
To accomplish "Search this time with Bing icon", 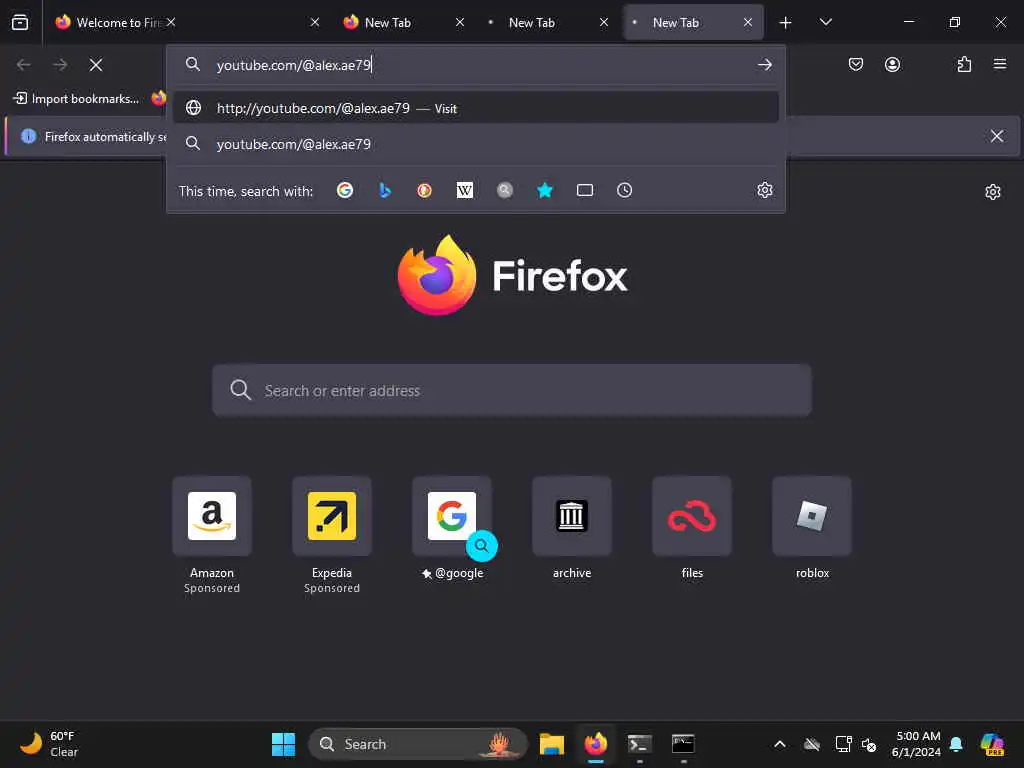I will pos(385,190).
